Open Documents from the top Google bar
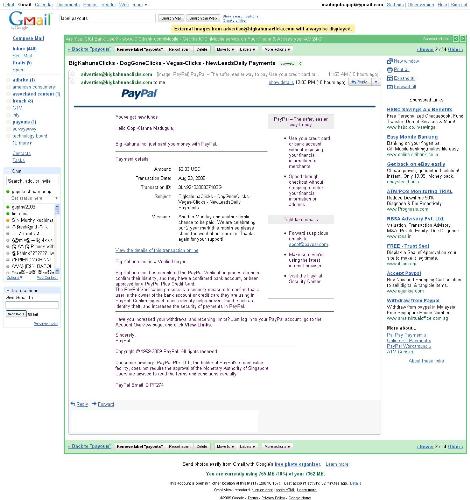This screenshot has height=500, width=470. (68, 5)
